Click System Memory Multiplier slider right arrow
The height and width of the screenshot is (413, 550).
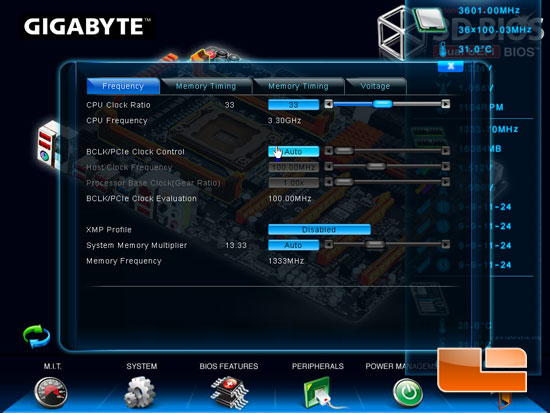point(445,244)
